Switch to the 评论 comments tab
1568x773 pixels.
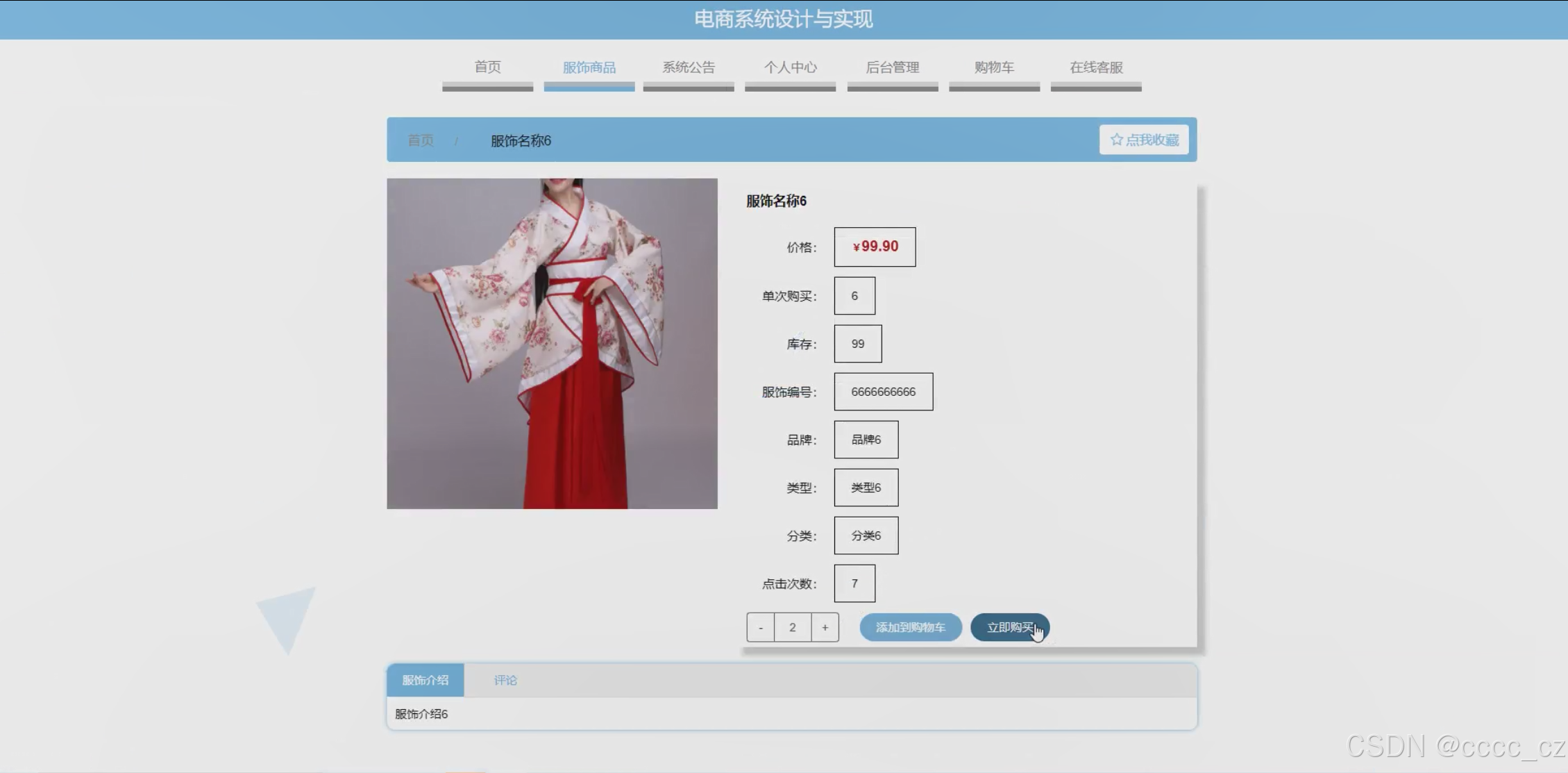tap(505, 680)
